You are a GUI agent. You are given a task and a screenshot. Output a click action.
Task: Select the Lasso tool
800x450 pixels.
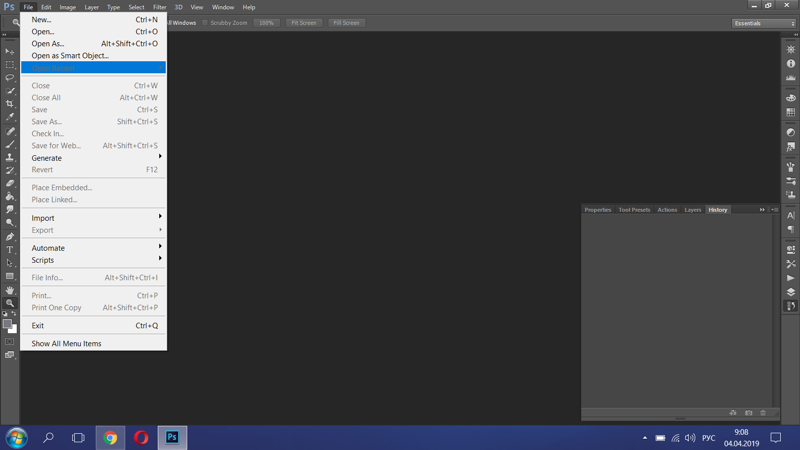10,78
